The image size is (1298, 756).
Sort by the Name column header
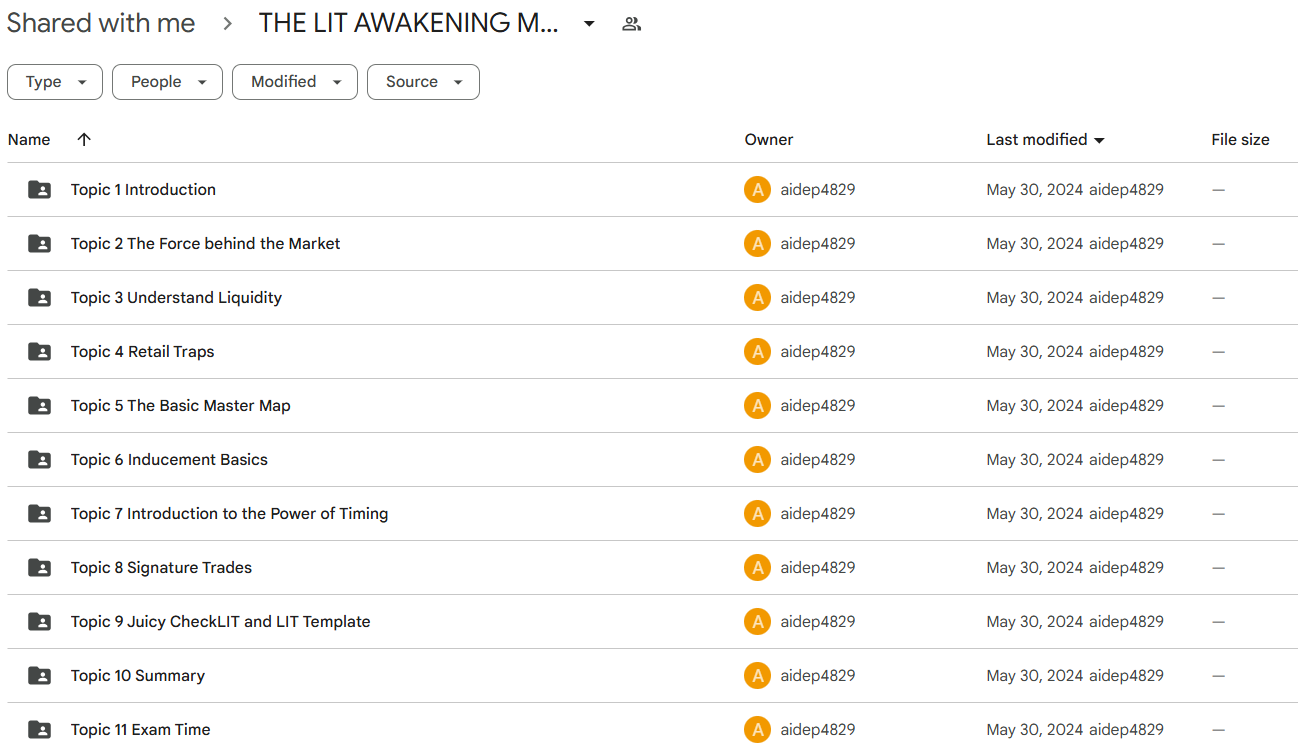click(29, 140)
